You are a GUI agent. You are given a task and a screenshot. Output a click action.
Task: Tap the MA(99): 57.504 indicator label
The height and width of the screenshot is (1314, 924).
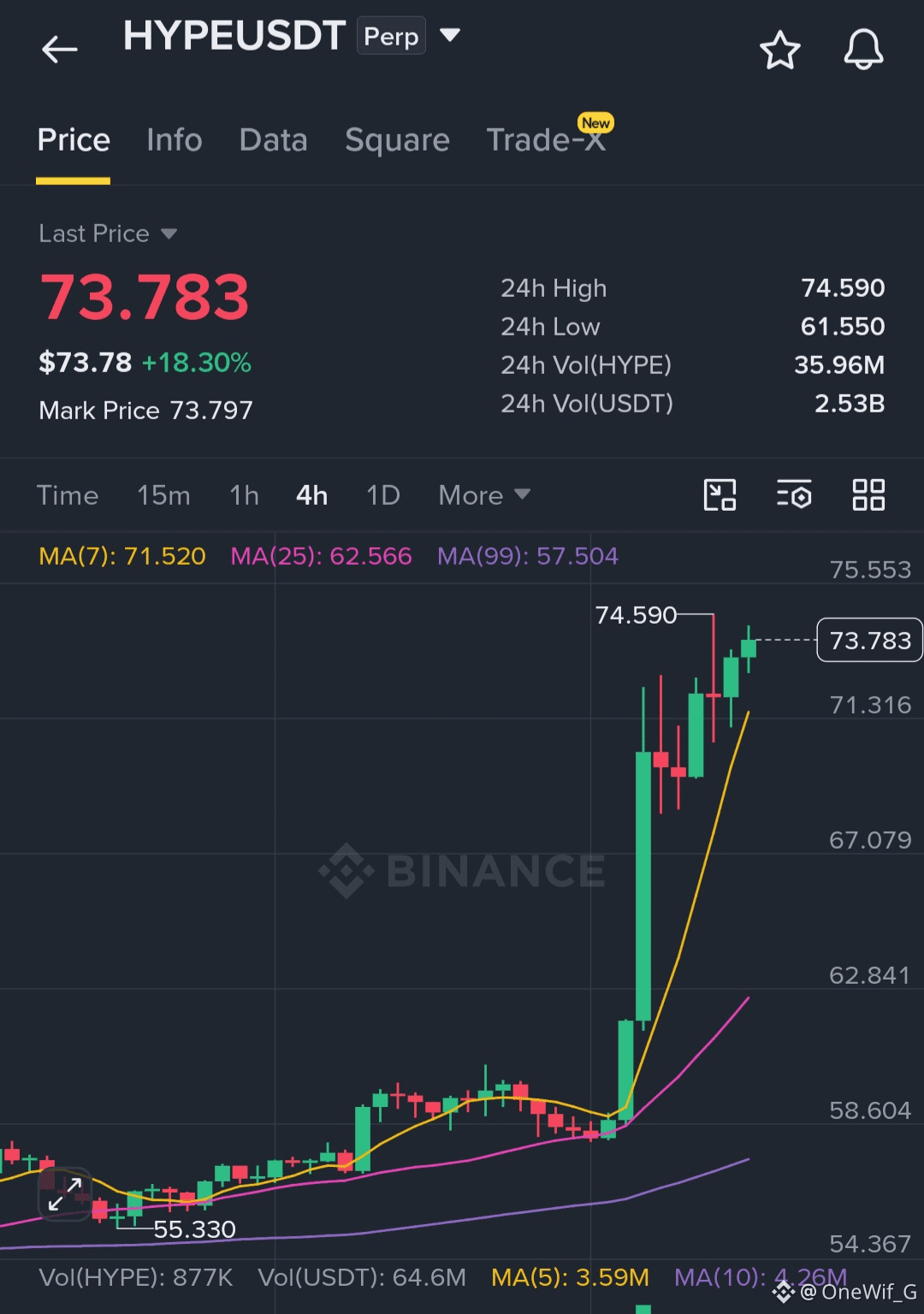point(527,556)
